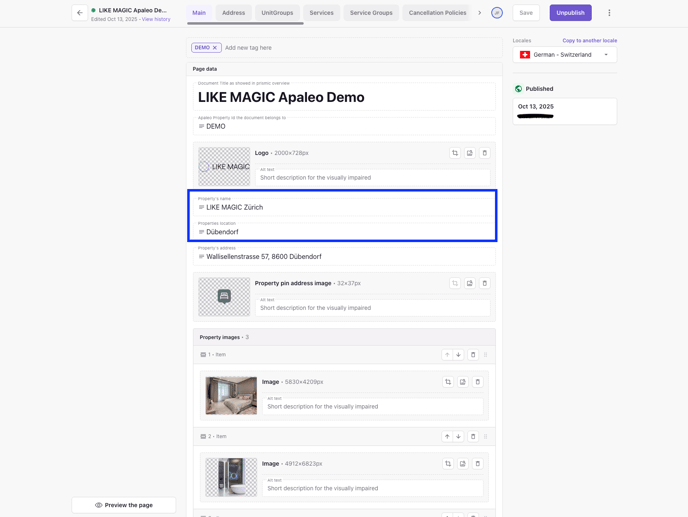This screenshot has width=688, height=517.
Task: Click the Unpublish button
Action: 570,13
